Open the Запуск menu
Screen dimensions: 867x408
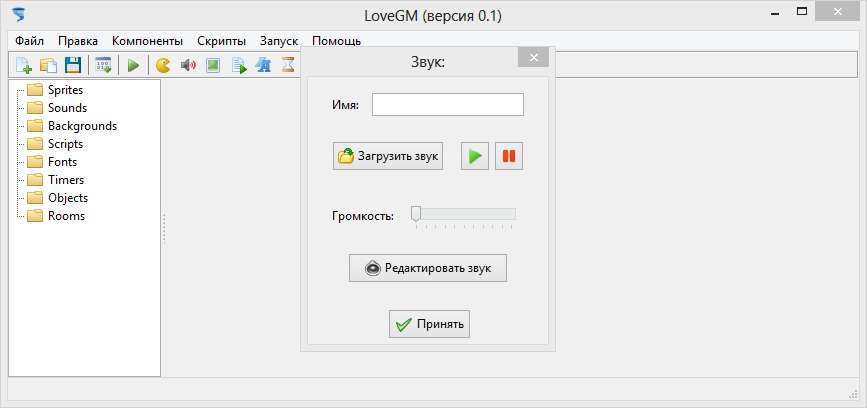point(279,41)
